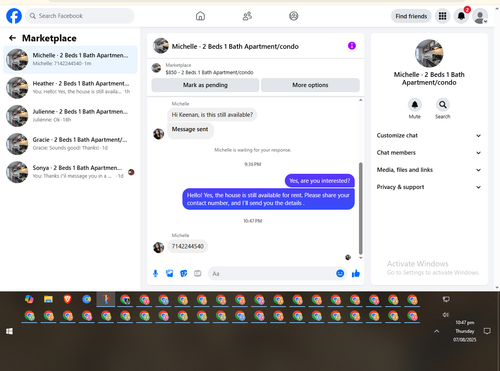Open Sonya conversation in list
The image size is (500, 371).
tap(70, 172)
